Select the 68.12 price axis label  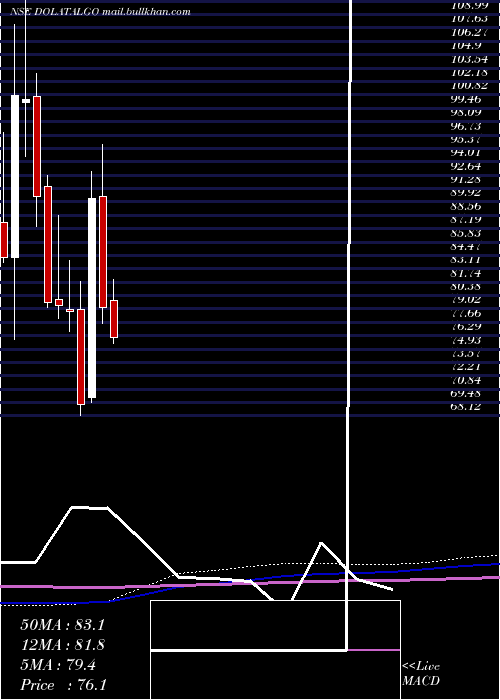(466, 407)
